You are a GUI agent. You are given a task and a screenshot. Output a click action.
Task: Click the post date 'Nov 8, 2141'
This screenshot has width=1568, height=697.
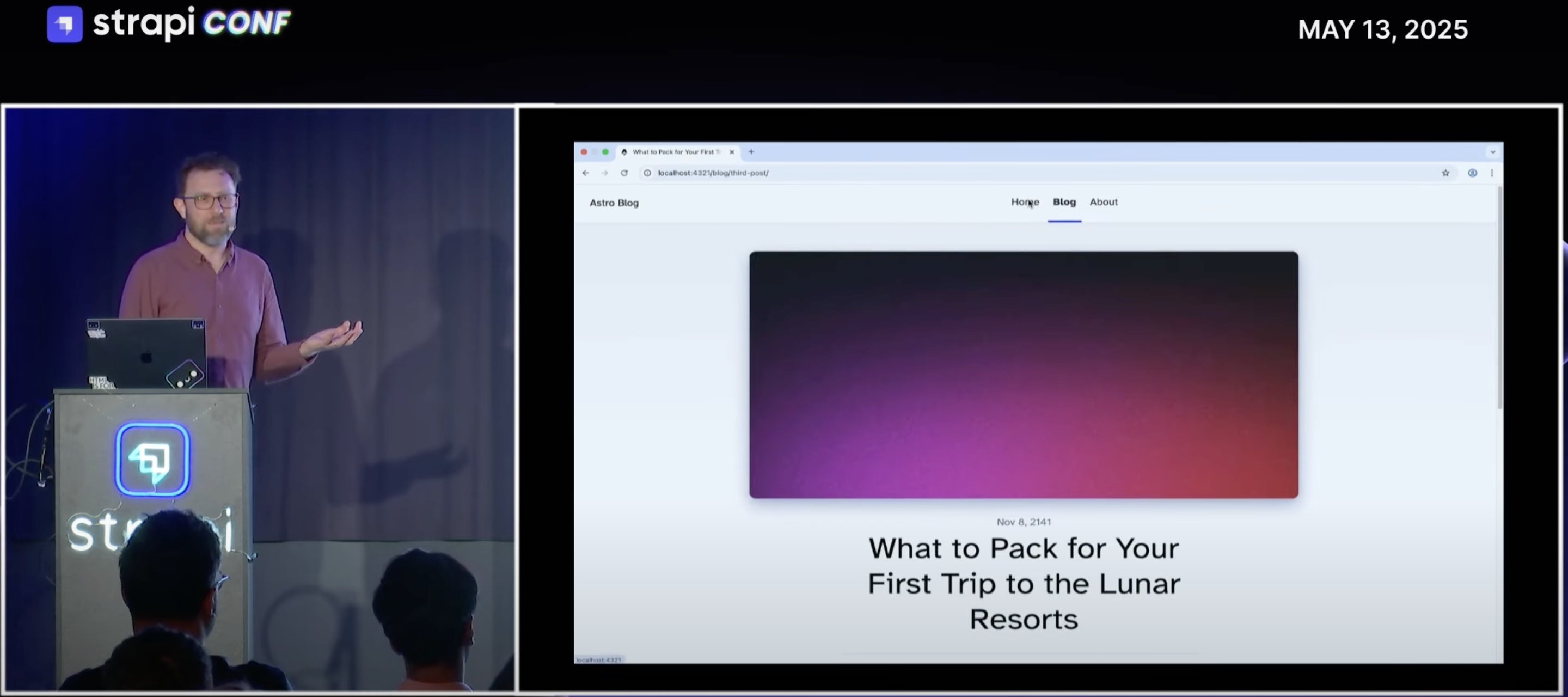[1023, 522]
